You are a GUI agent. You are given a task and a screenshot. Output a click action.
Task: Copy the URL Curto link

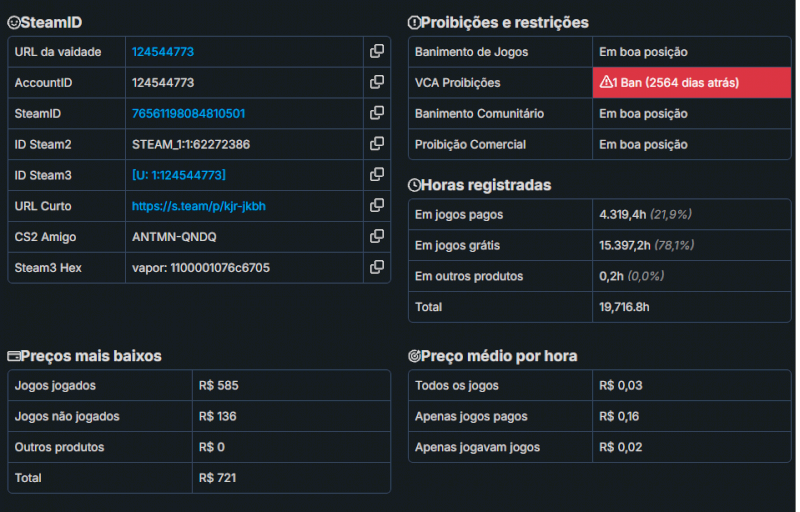[377, 206]
